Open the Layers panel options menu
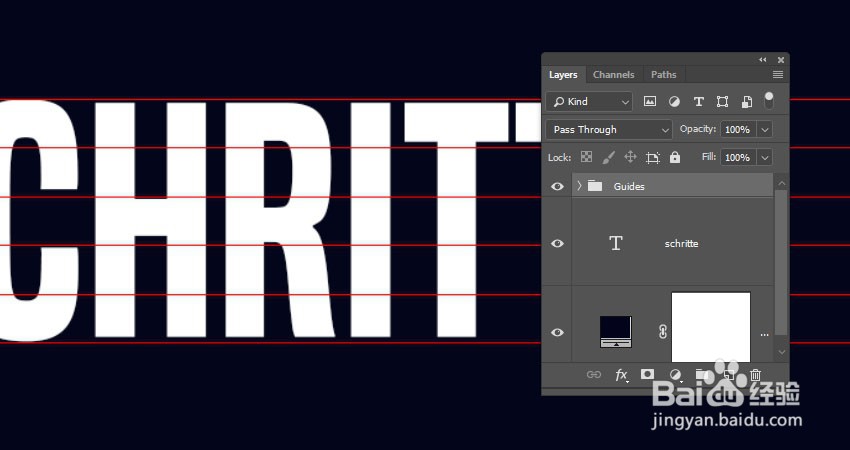This screenshot has height=450, width=850. pos(778,75)
